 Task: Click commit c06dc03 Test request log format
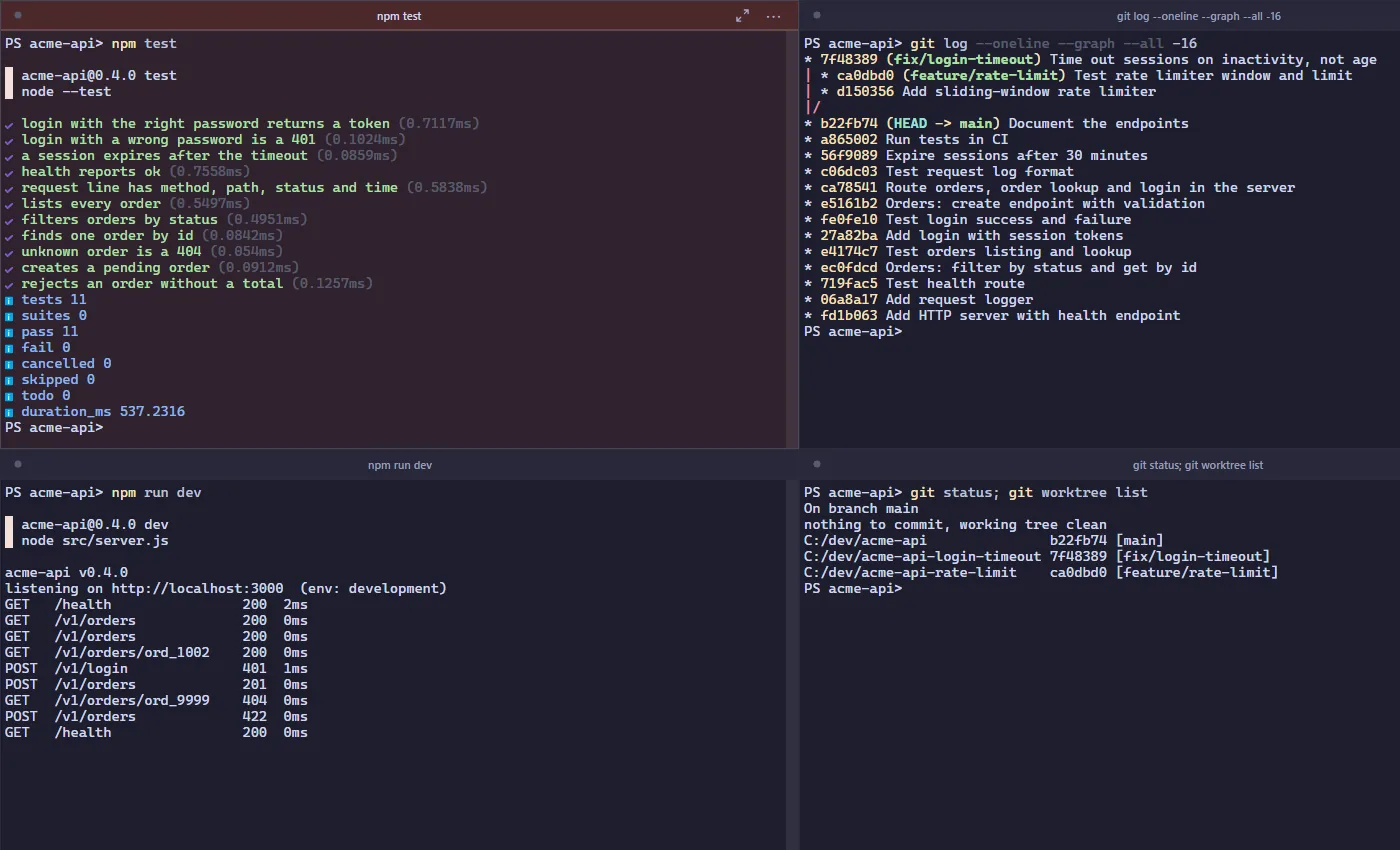[x=947, y=171]
